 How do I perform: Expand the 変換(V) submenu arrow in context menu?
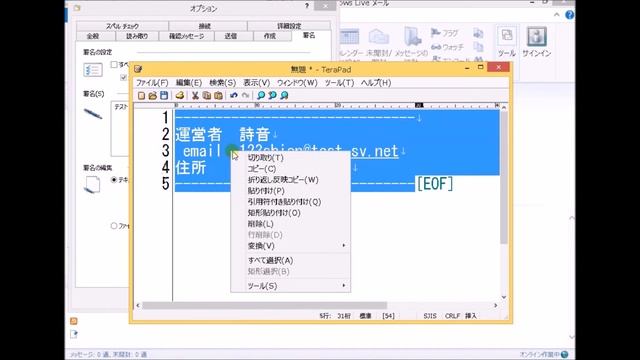coord(344,246)
